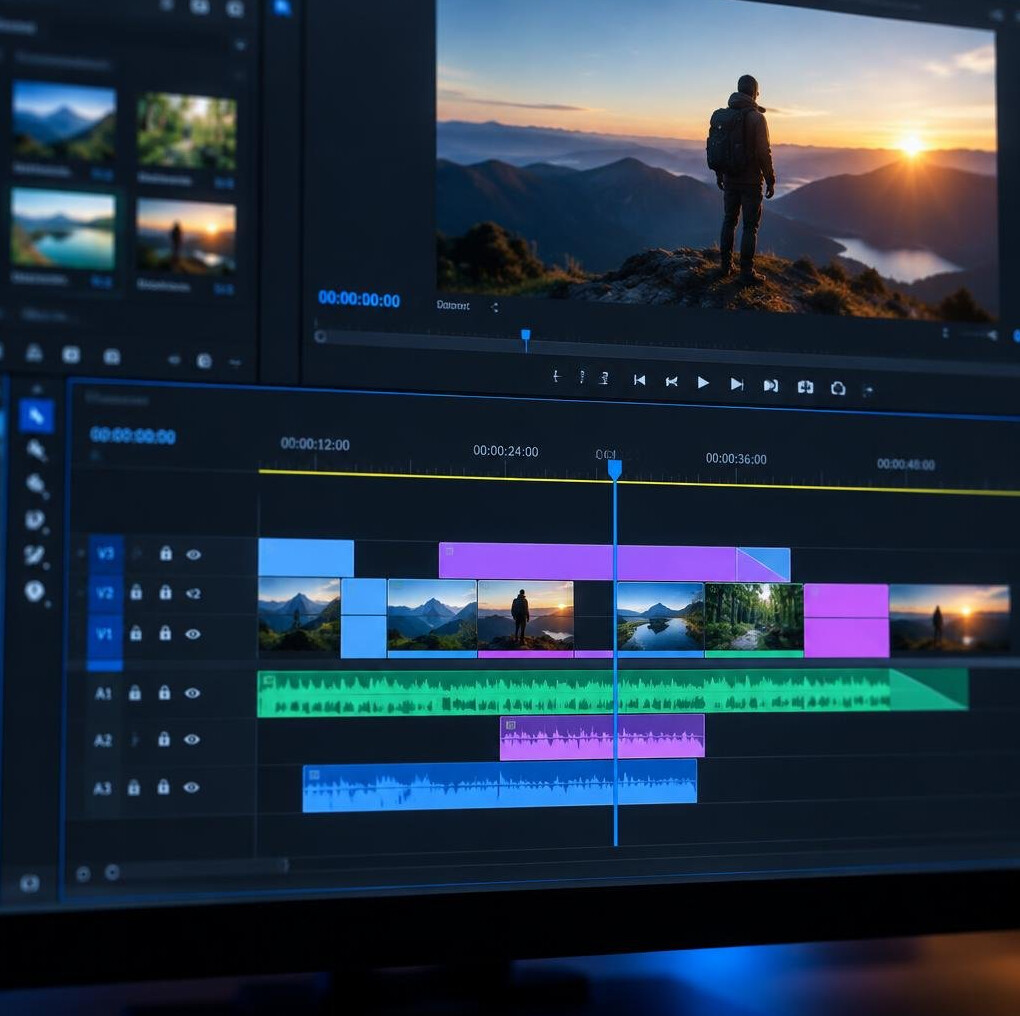The width and height of the screenshot is (1020, 1016).
Task: Toggle visibility eye for track V1
Action: click(193, 634)
